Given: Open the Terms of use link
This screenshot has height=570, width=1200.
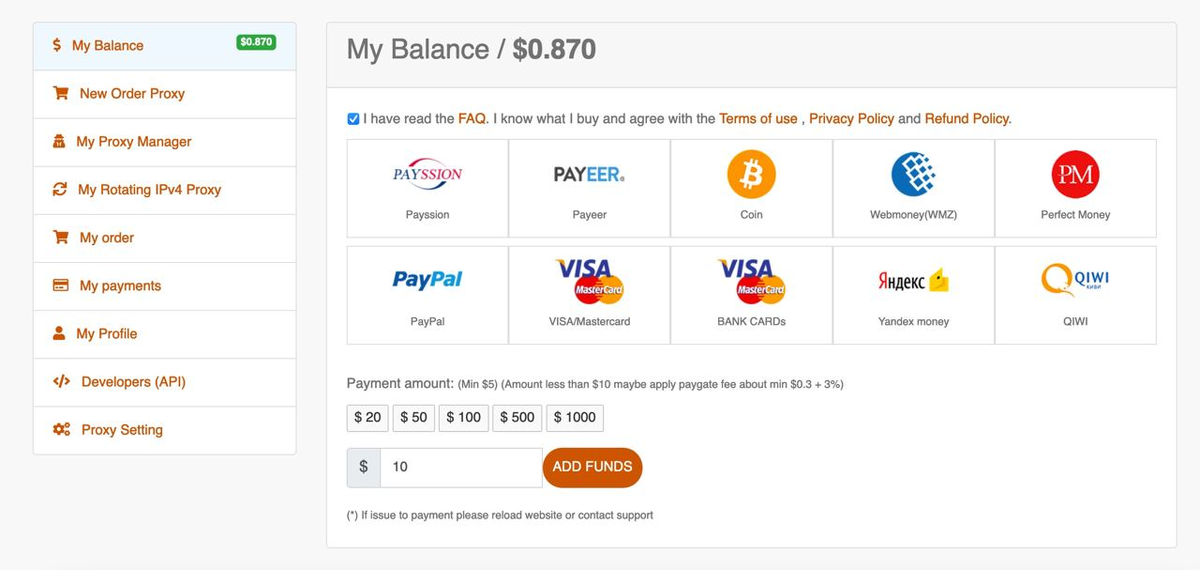Looking at the screenshot, I should click(758, 118).
